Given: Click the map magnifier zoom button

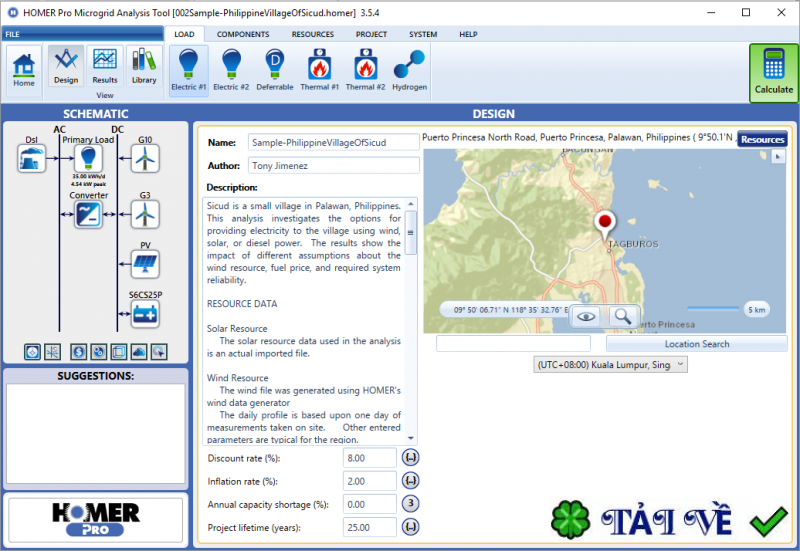Looking at the screenshot, I should (622, 317).
